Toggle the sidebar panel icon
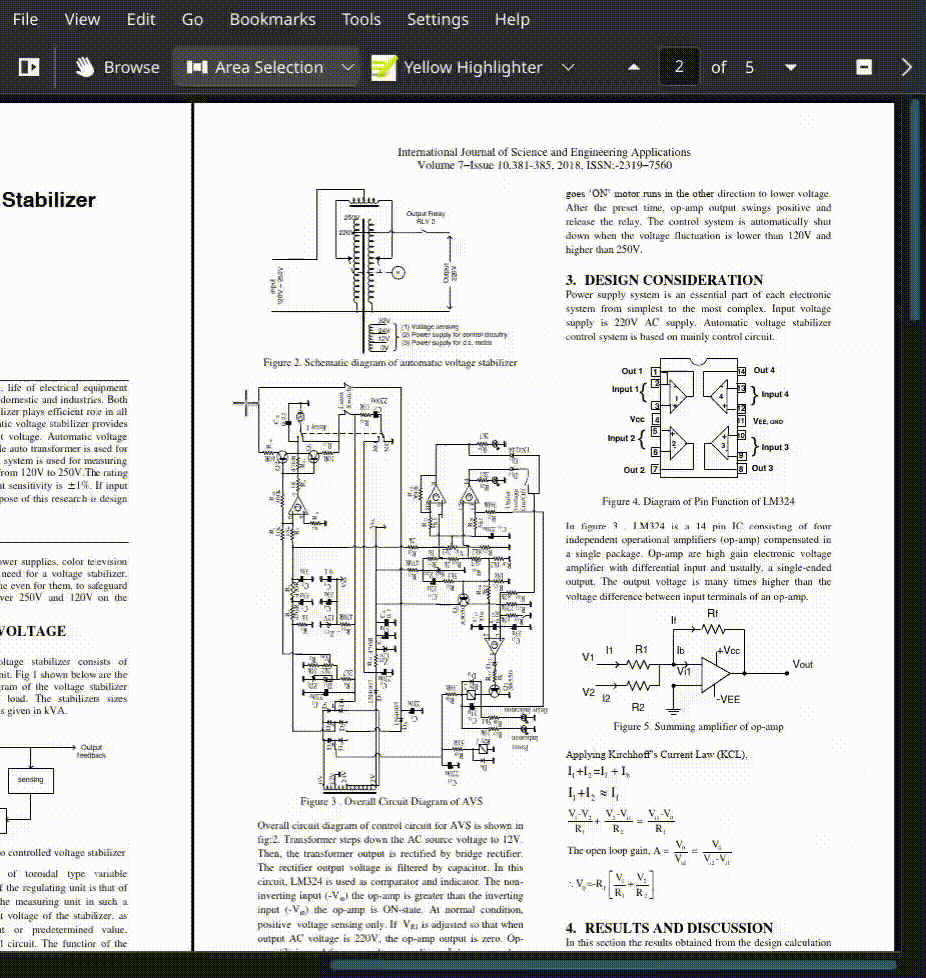 (29, 67)
